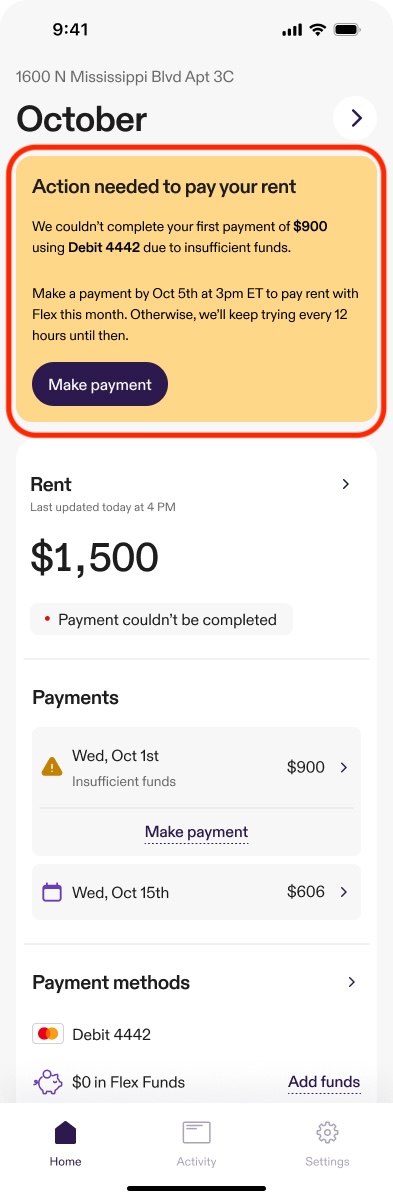Switch to the Settings tab label

[327, 1162]
